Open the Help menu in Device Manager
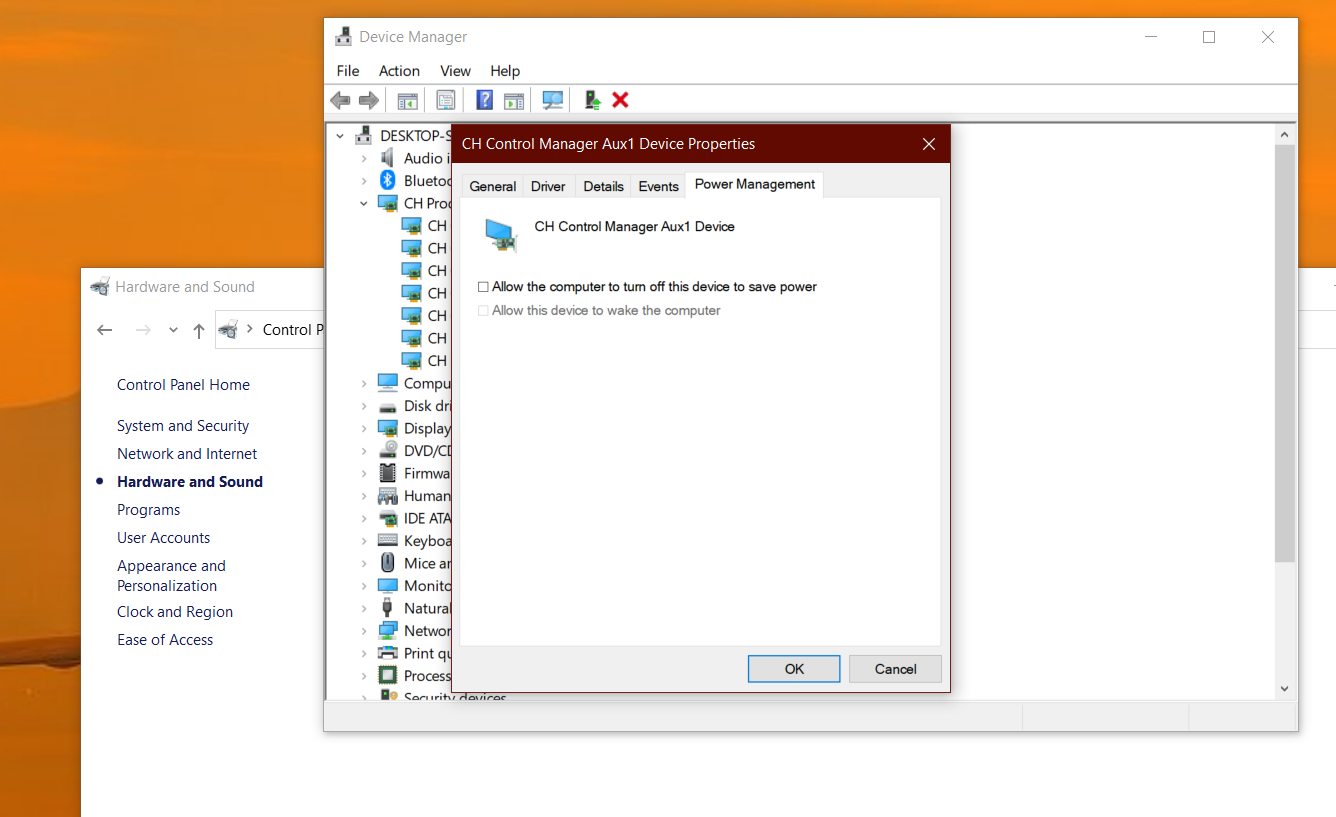 point(505,71)
